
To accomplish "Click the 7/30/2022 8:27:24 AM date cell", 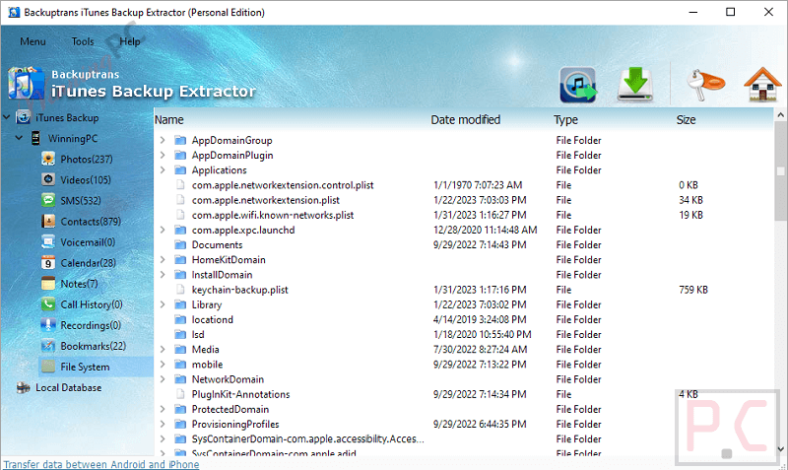I will [480, 349].
